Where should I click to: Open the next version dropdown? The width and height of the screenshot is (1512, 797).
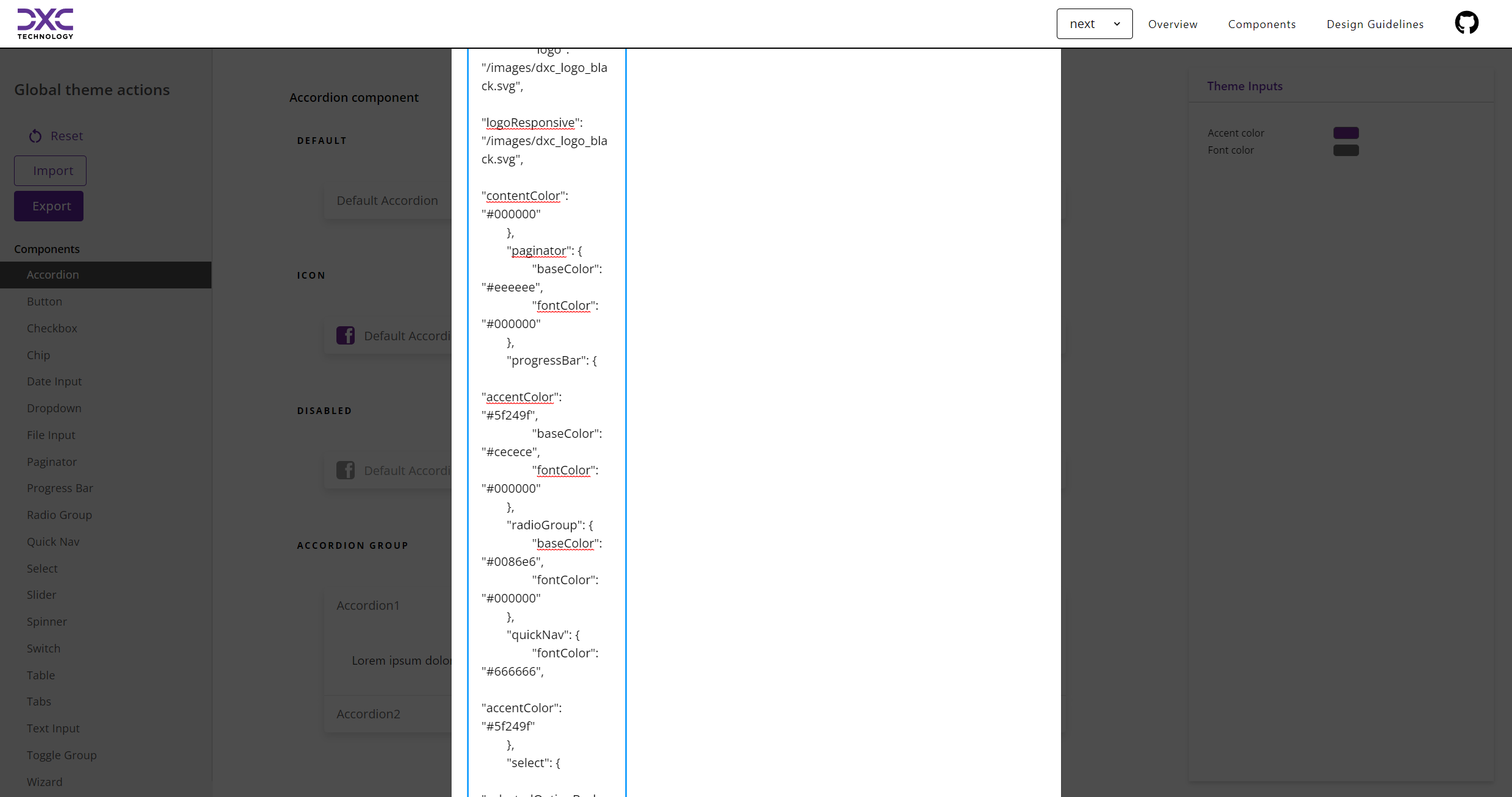click(x=1094, y=24)
